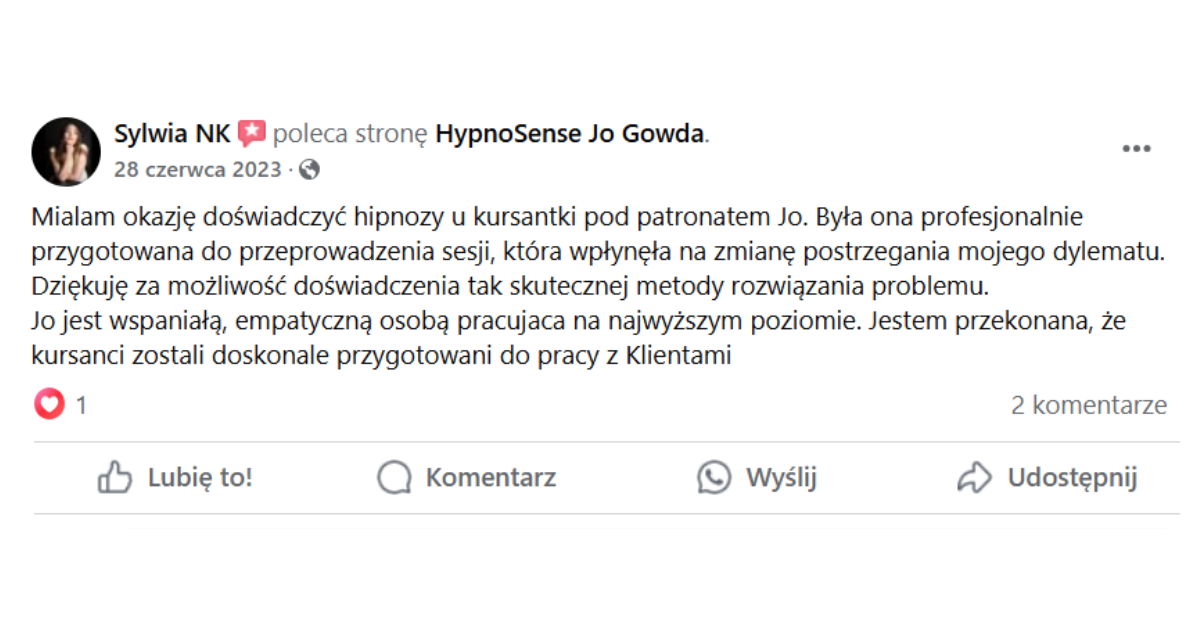Click the thumbs-up Like icon
This screenshot has width=1200, height=630.
114,478
